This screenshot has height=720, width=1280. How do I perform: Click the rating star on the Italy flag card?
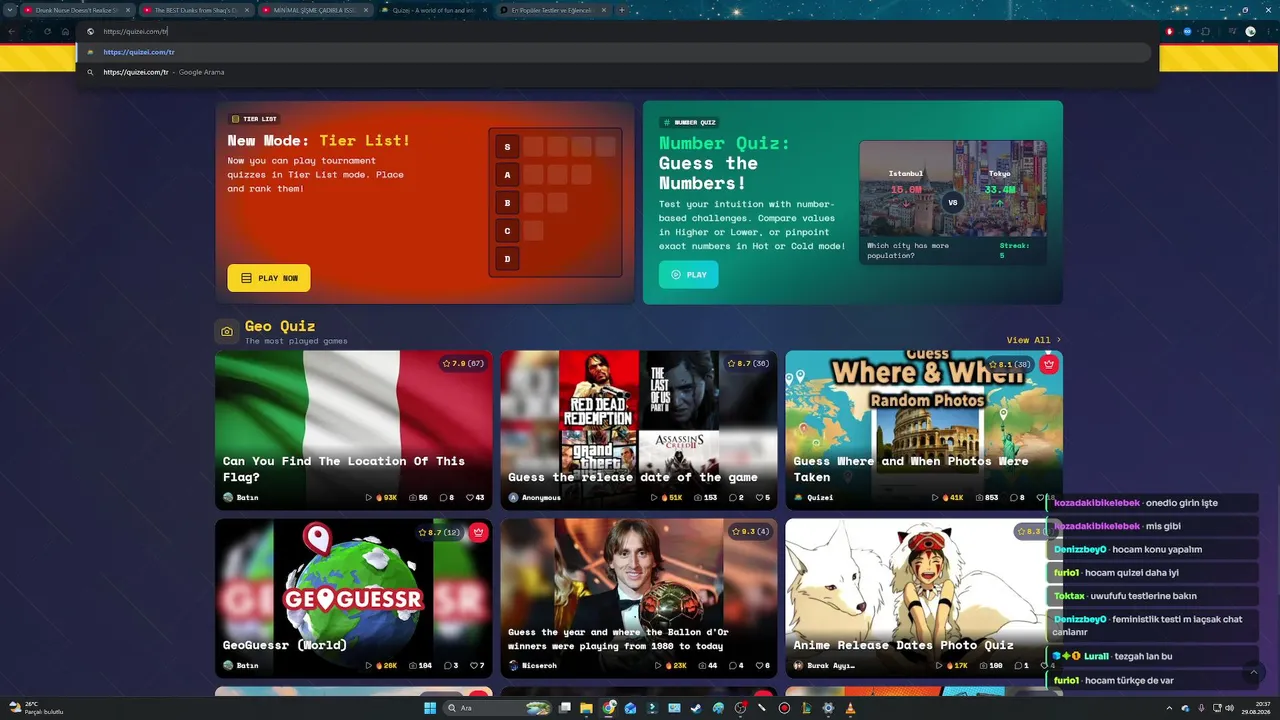(446, 364)
